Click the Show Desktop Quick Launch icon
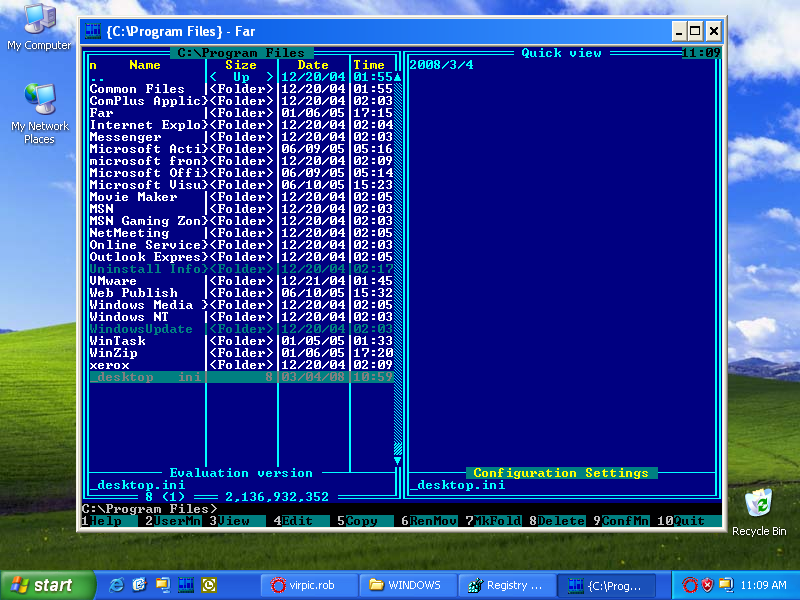This screenshot has height=600, width=800. 163,585
